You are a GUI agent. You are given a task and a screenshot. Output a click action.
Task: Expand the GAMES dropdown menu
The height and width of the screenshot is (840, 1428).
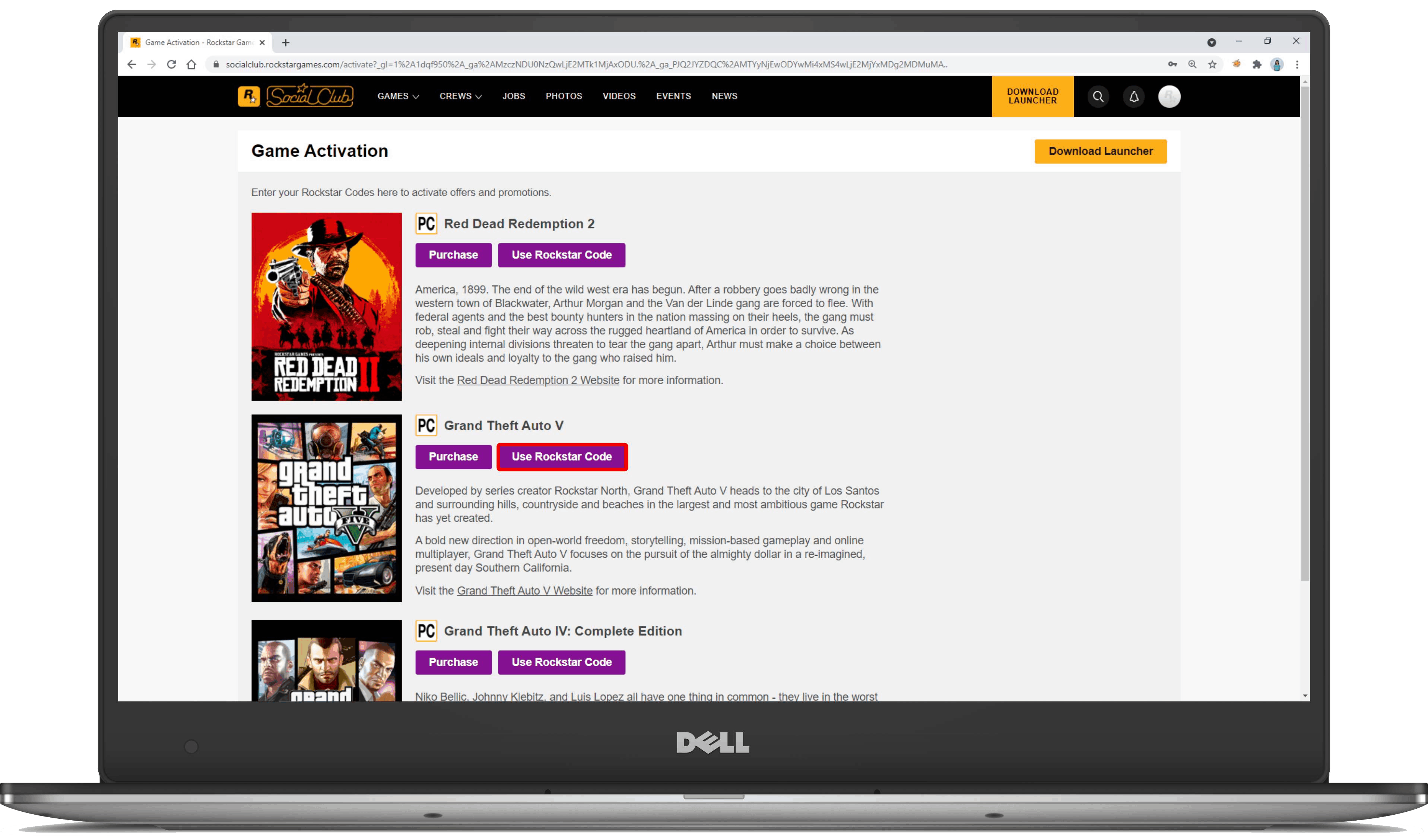click(398, 96)
